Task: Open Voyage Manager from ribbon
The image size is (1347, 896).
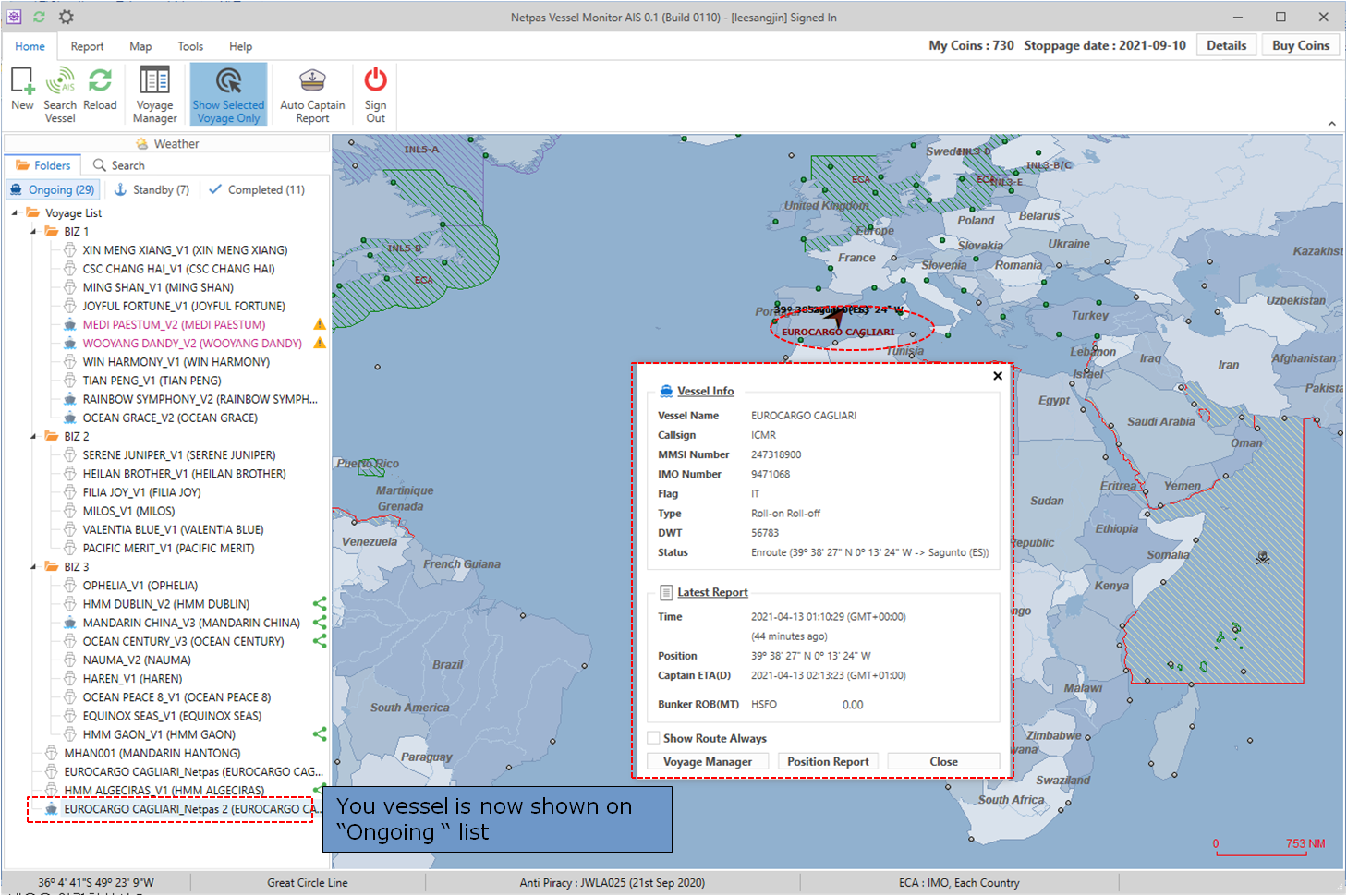Action: [x=154, y=94]
